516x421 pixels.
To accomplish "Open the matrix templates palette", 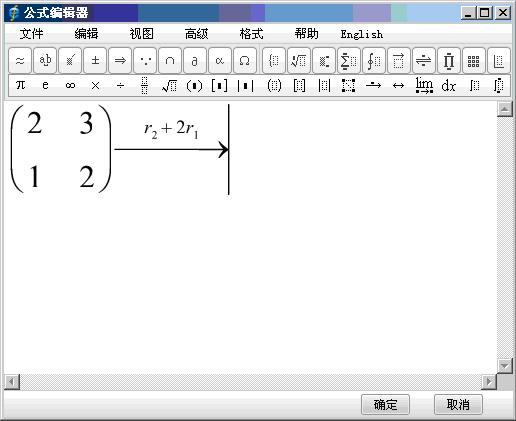I will click(x=473, y=61).
